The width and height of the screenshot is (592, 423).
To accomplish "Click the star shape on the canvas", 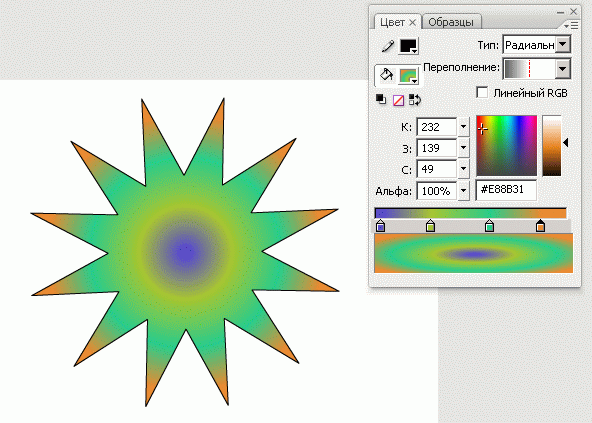I will point(185,252).
